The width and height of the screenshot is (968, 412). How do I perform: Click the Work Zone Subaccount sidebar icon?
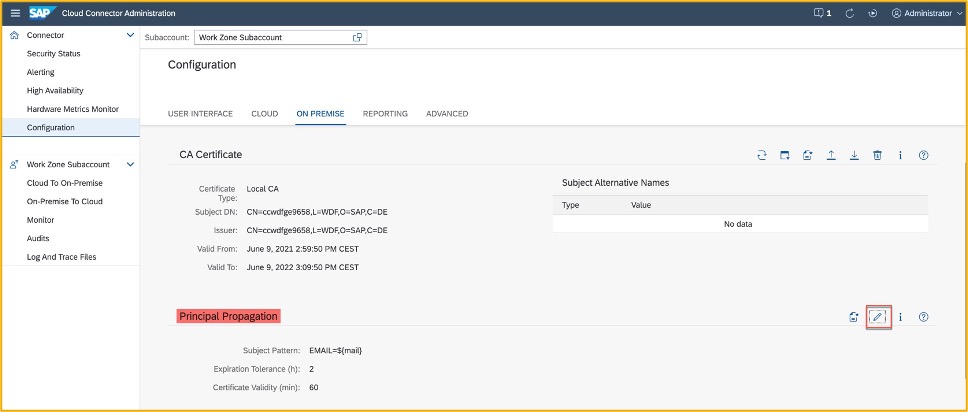tap(14, 164)
